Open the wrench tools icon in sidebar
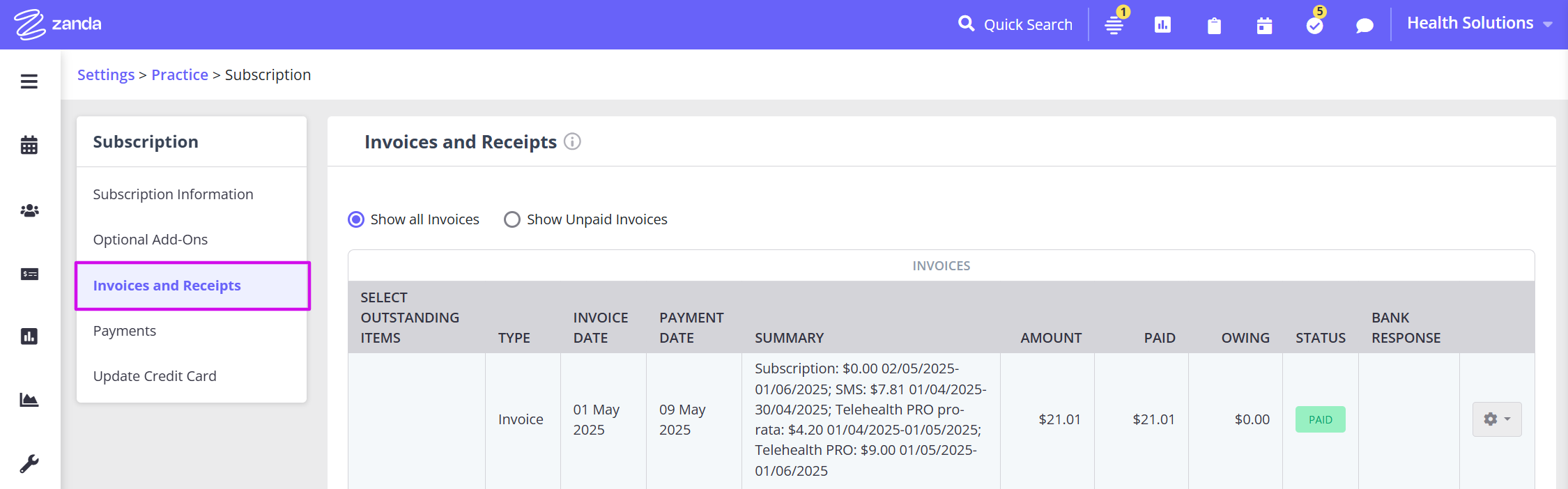1568x489 pixels. 29,463
